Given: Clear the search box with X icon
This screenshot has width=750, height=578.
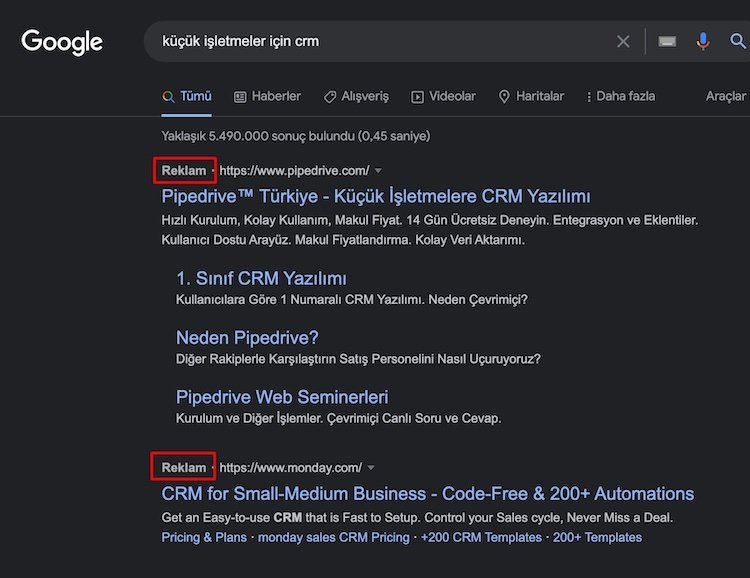Looking at the screenshot, I should click(623, 42).
